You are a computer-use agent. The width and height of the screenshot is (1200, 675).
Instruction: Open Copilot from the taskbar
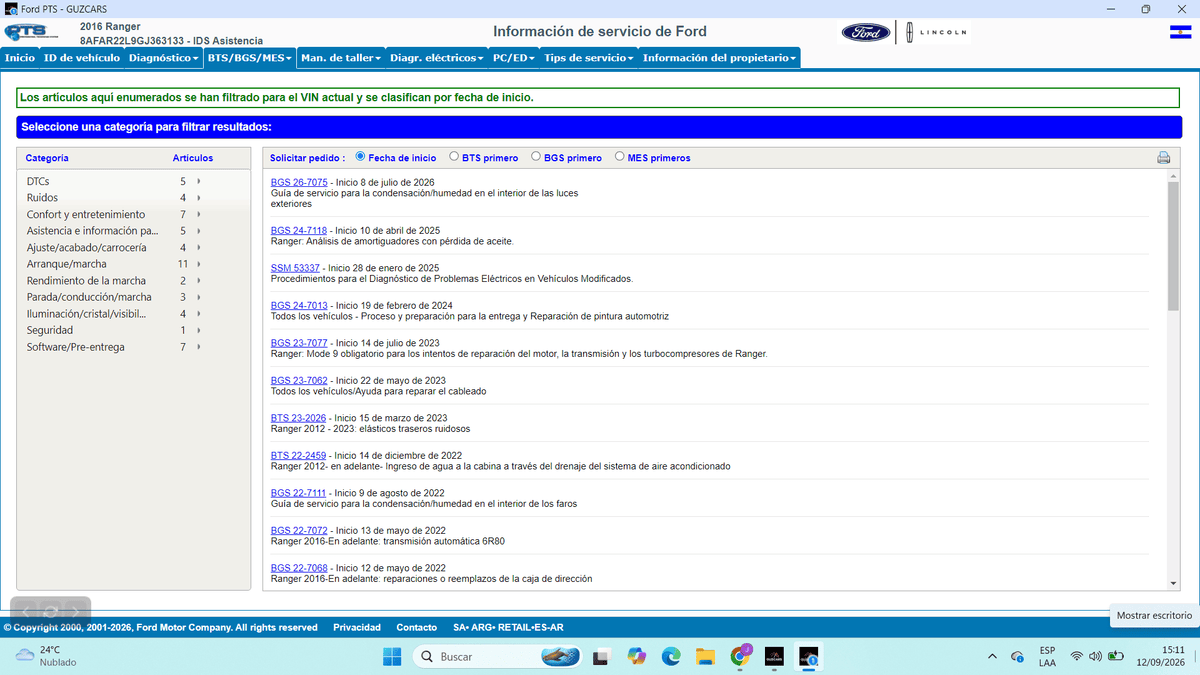coord(636,656)
